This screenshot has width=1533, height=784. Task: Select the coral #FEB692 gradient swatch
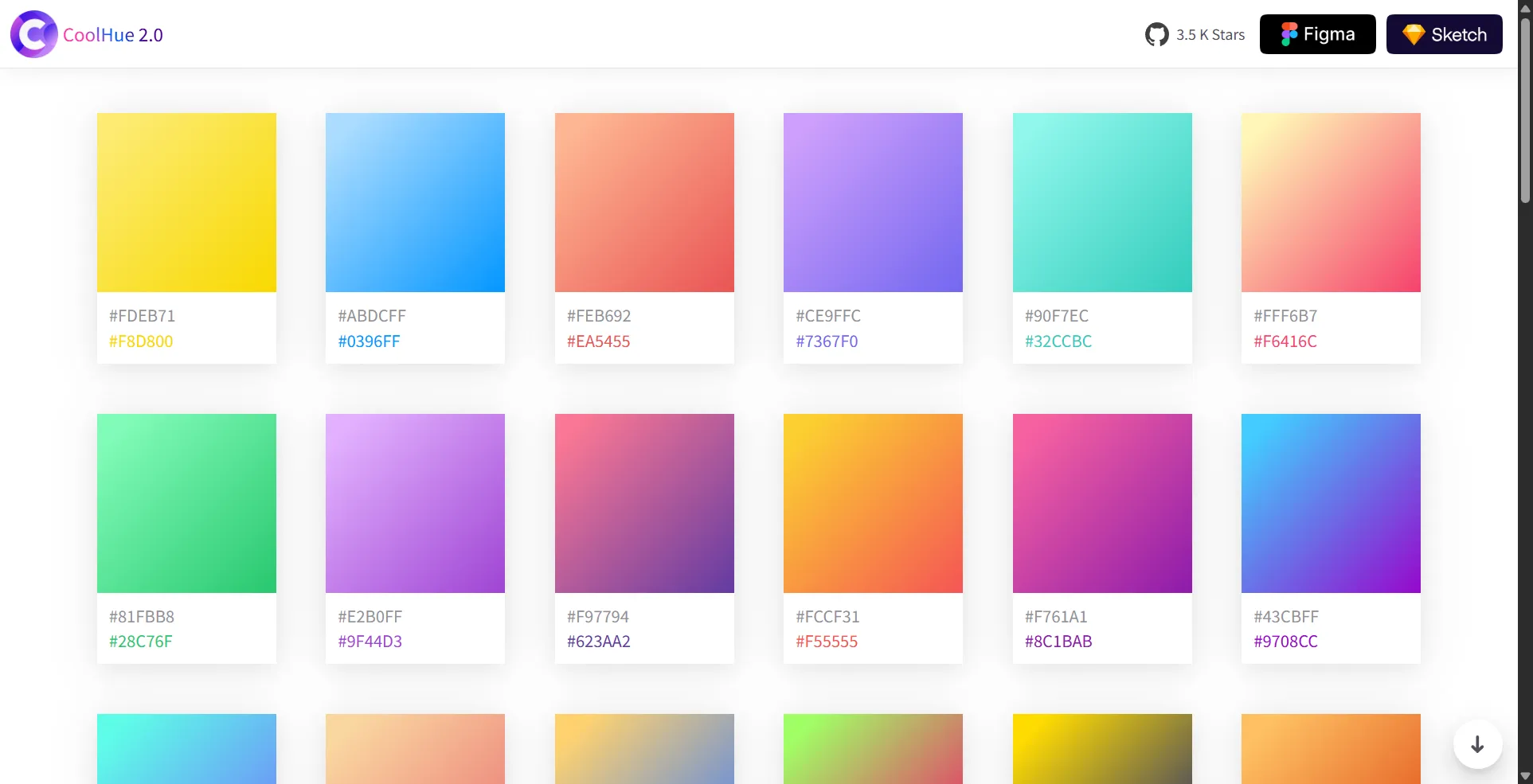click(x=644, y=202)
